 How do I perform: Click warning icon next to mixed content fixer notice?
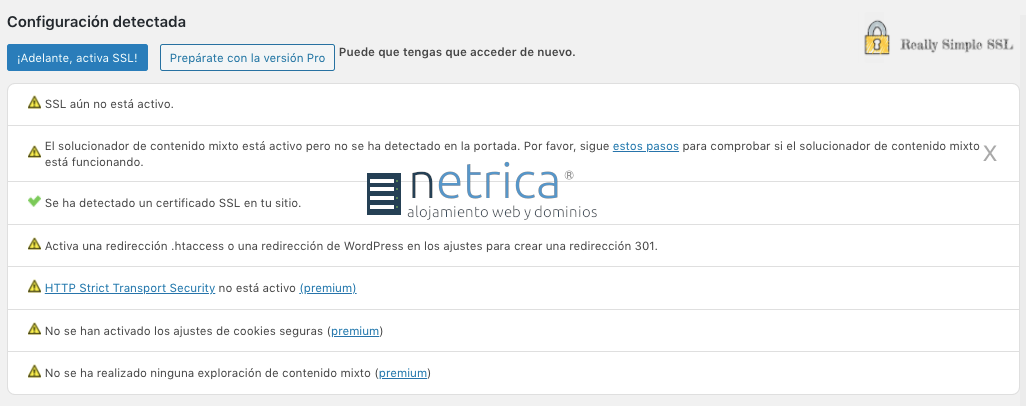(x=34, y=153)
